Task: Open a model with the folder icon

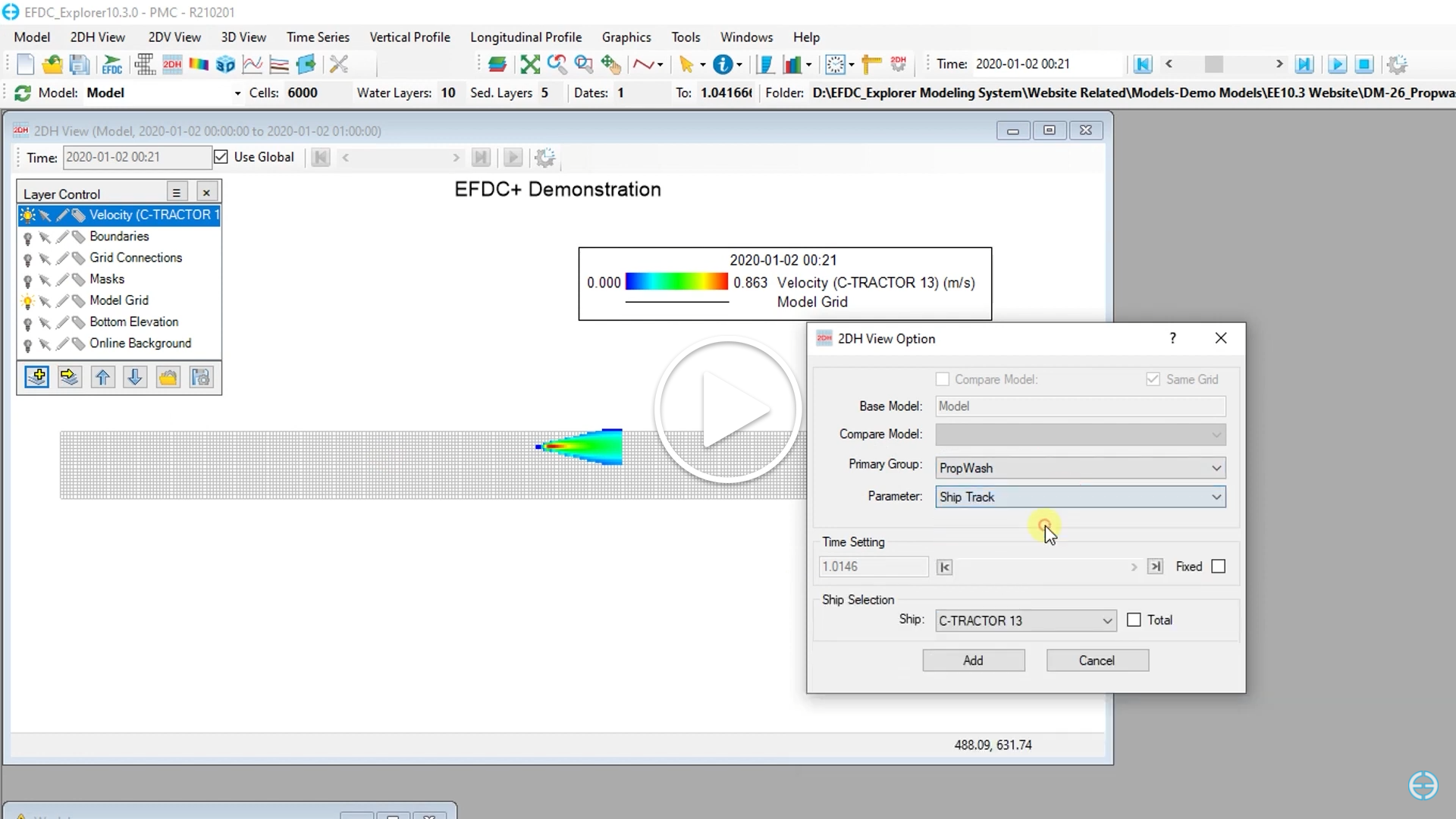Action: click(52, 64)
